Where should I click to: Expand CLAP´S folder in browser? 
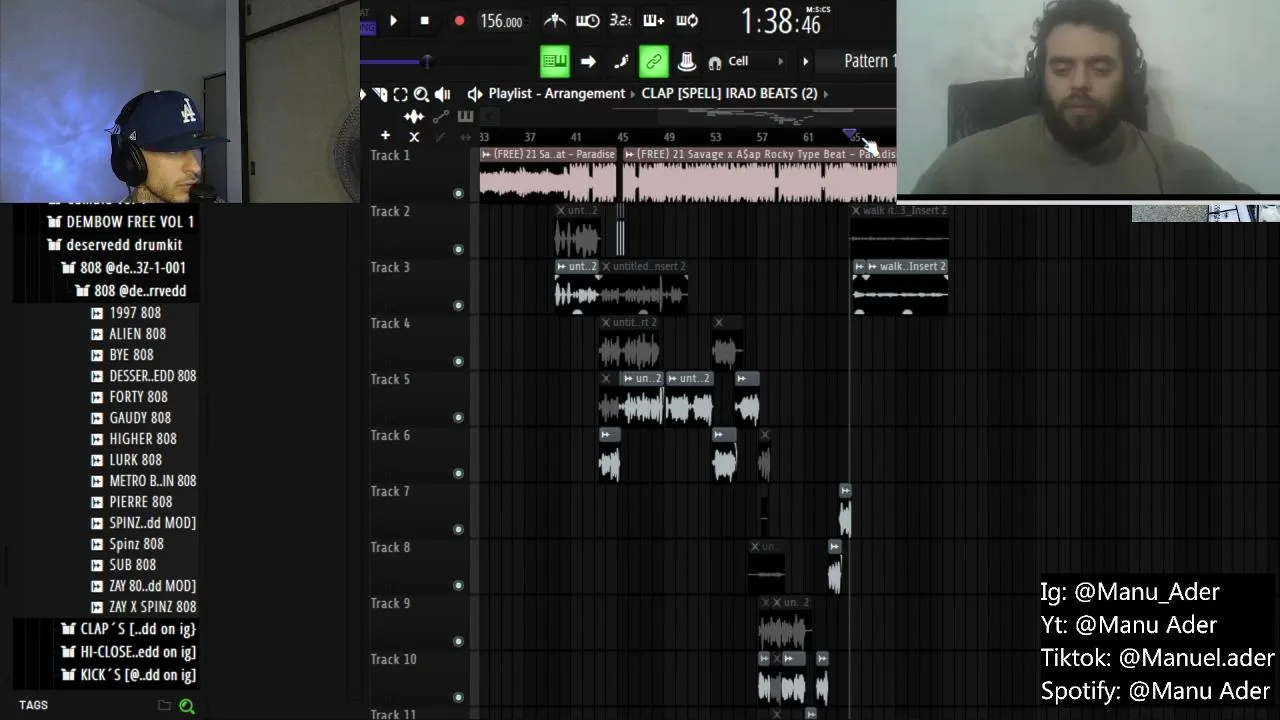pos(128,629)
